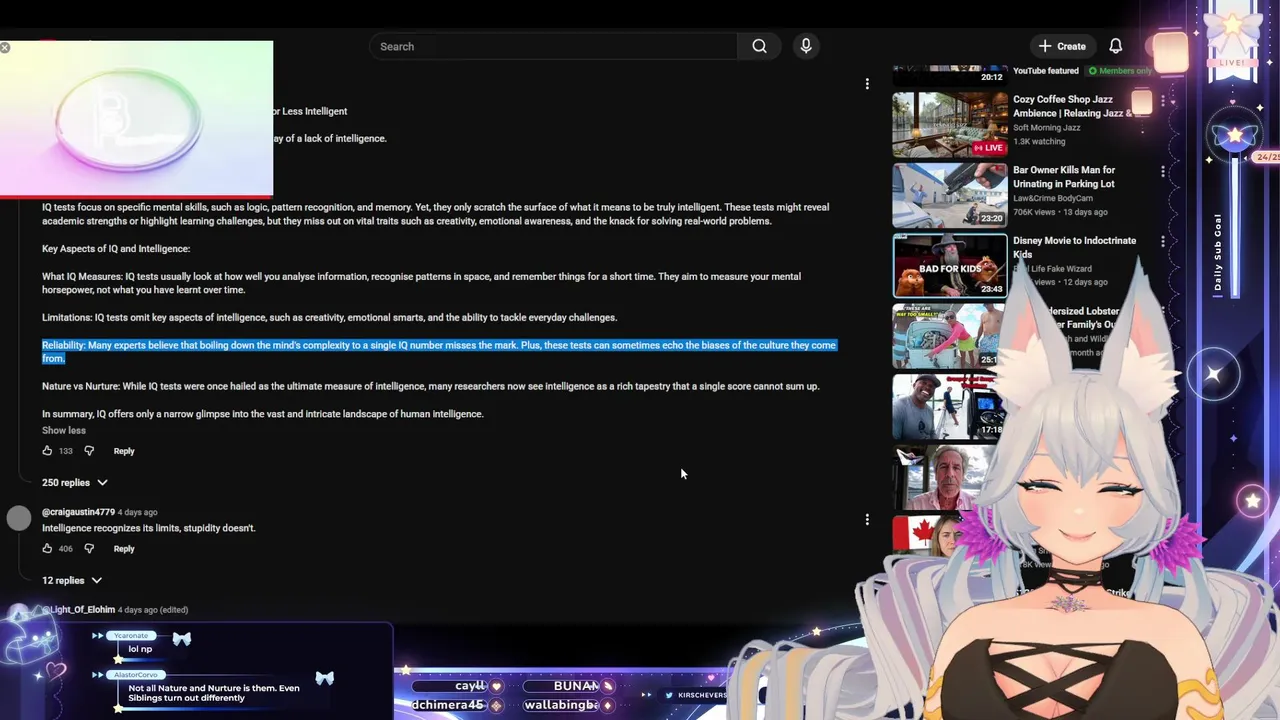This screenshot has width=1280, height=720.
Task: Open options for Bar Owner video
Action: 1163,172
